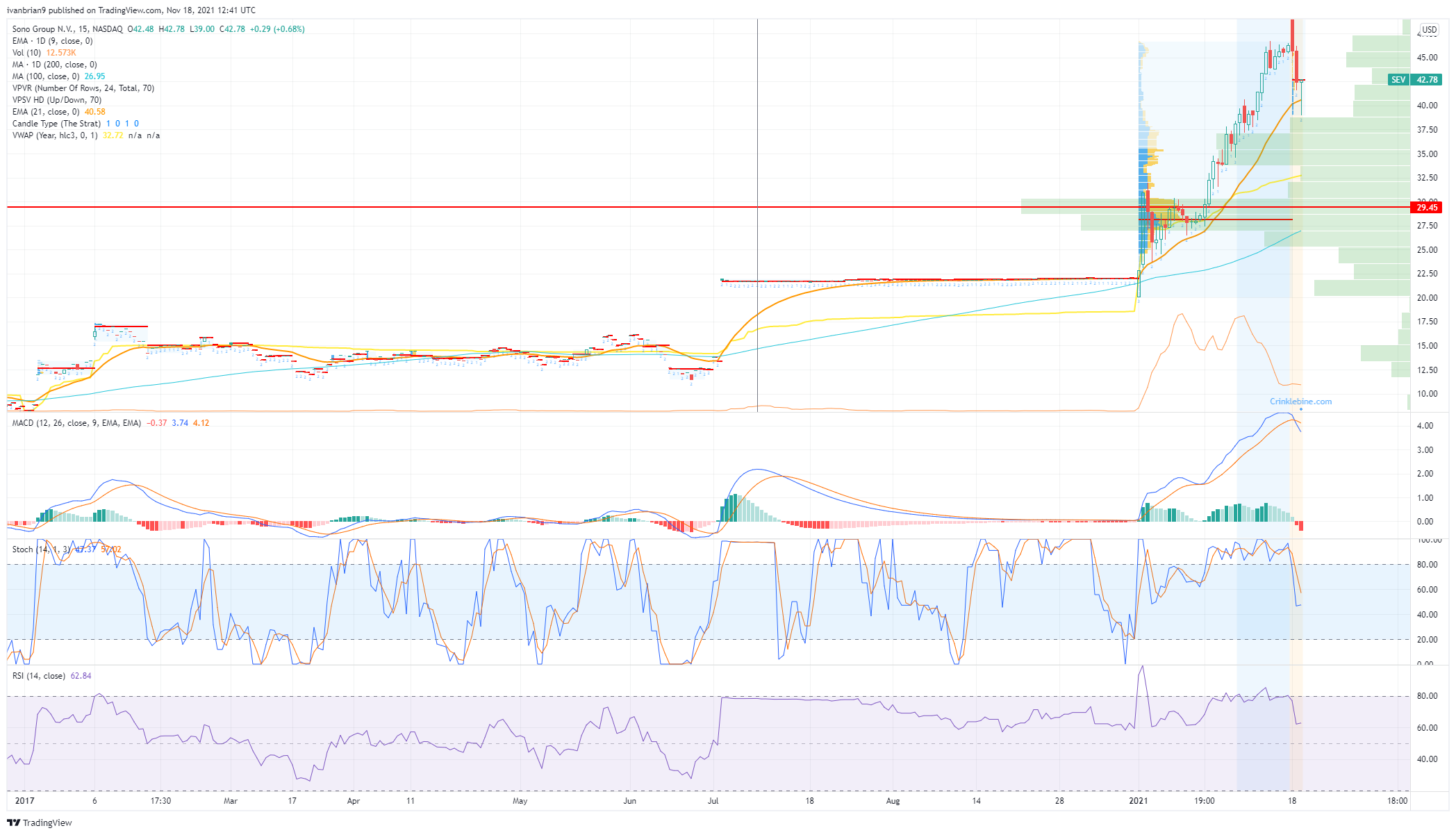Click the ivanbrian9 published header text
This screenshot has height=835, width=1456.
[x=131, y=10]
